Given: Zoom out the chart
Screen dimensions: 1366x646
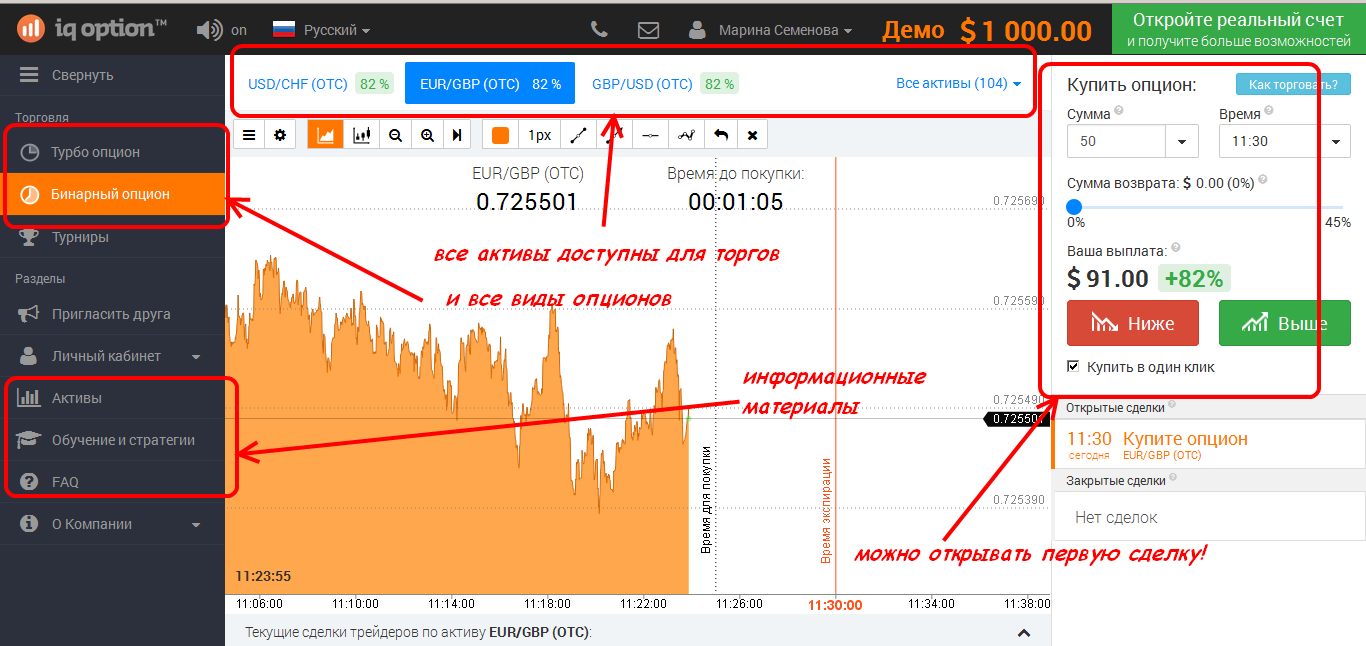Looking at the screenshot, I should click(395, 135).
